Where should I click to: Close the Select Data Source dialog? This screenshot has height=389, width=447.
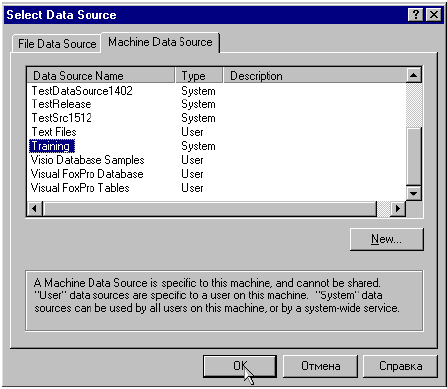click(434, 15)
